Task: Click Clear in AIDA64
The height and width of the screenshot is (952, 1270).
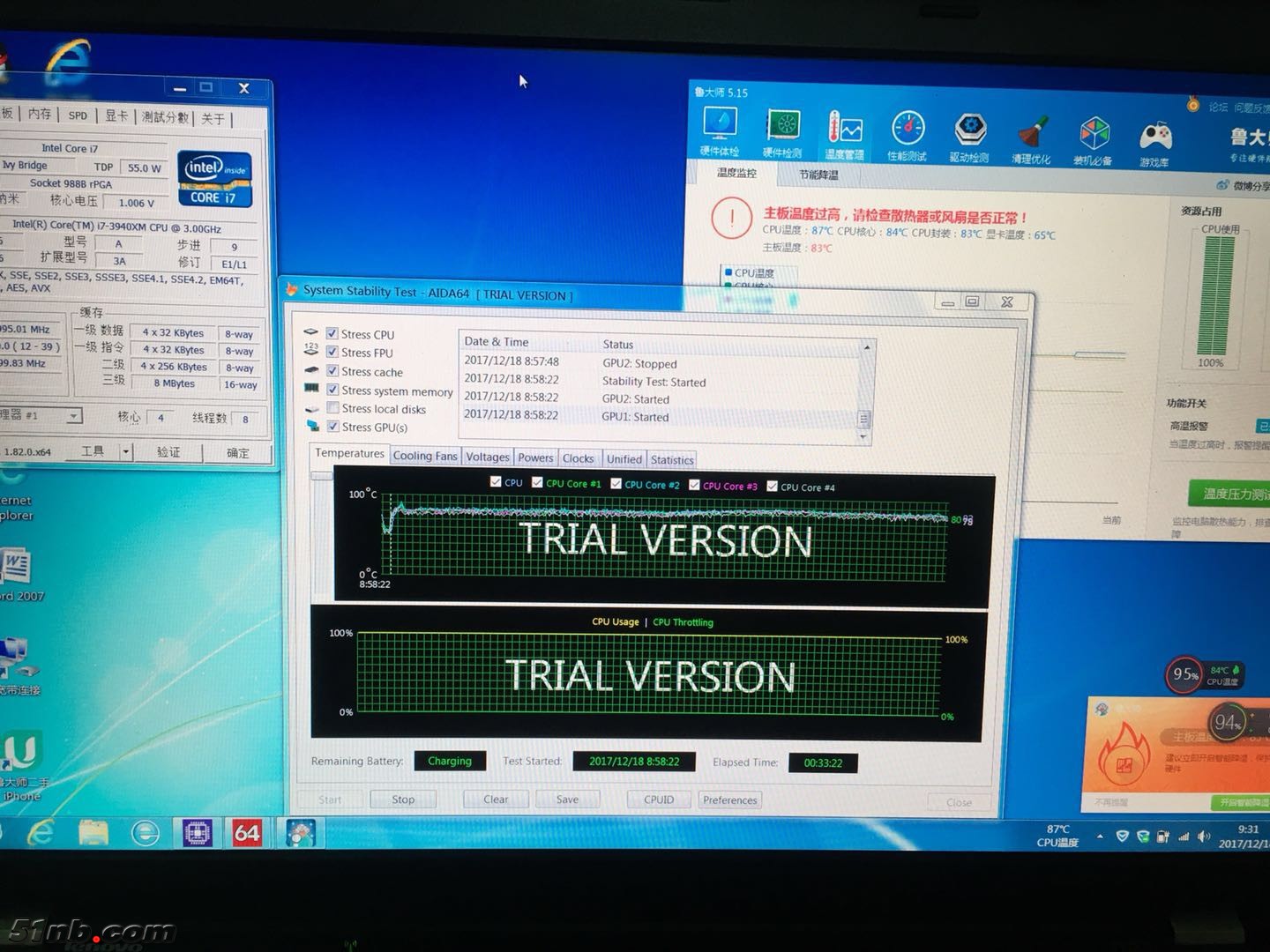Action: (x=496, y=800)
